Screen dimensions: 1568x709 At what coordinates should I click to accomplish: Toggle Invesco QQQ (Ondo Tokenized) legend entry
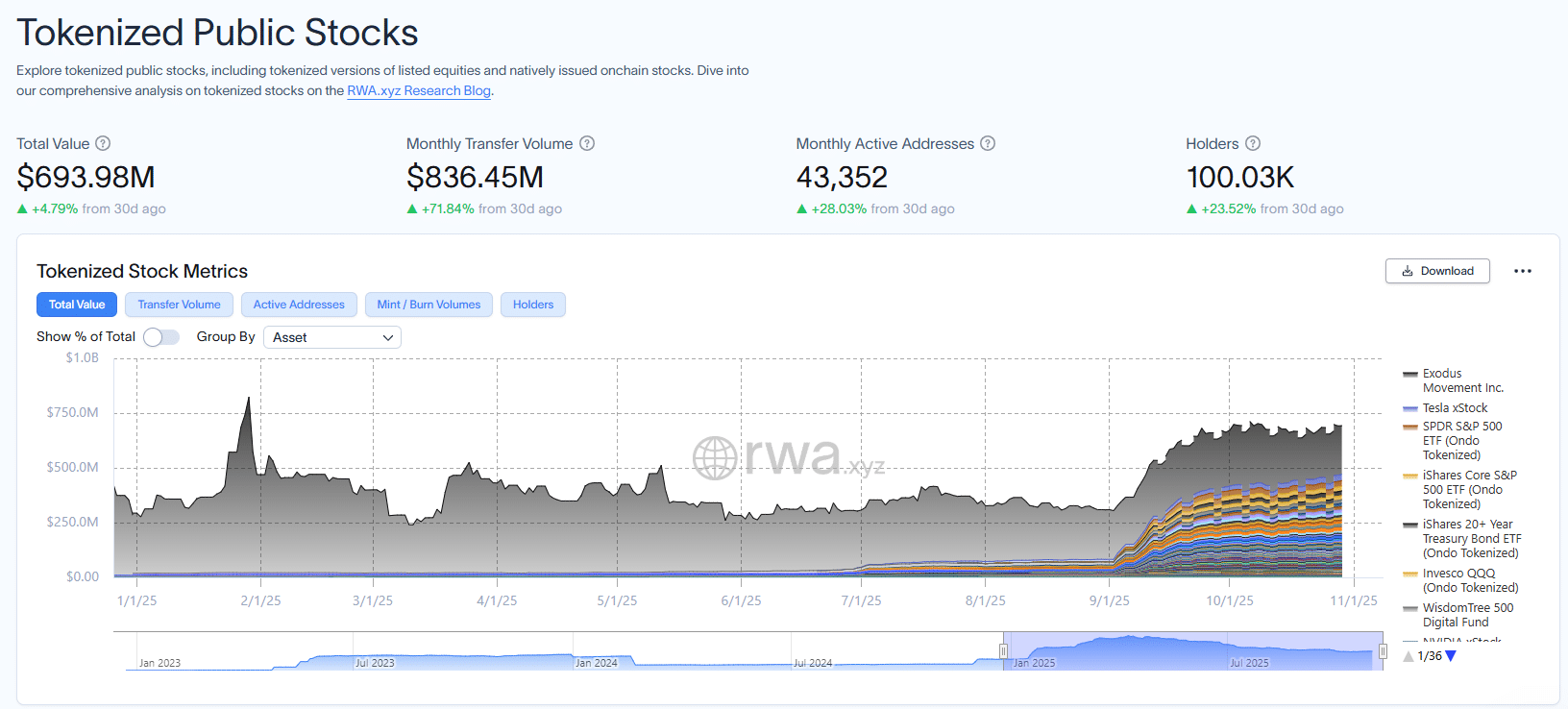pyautogui.click(x=1470, y=580)
